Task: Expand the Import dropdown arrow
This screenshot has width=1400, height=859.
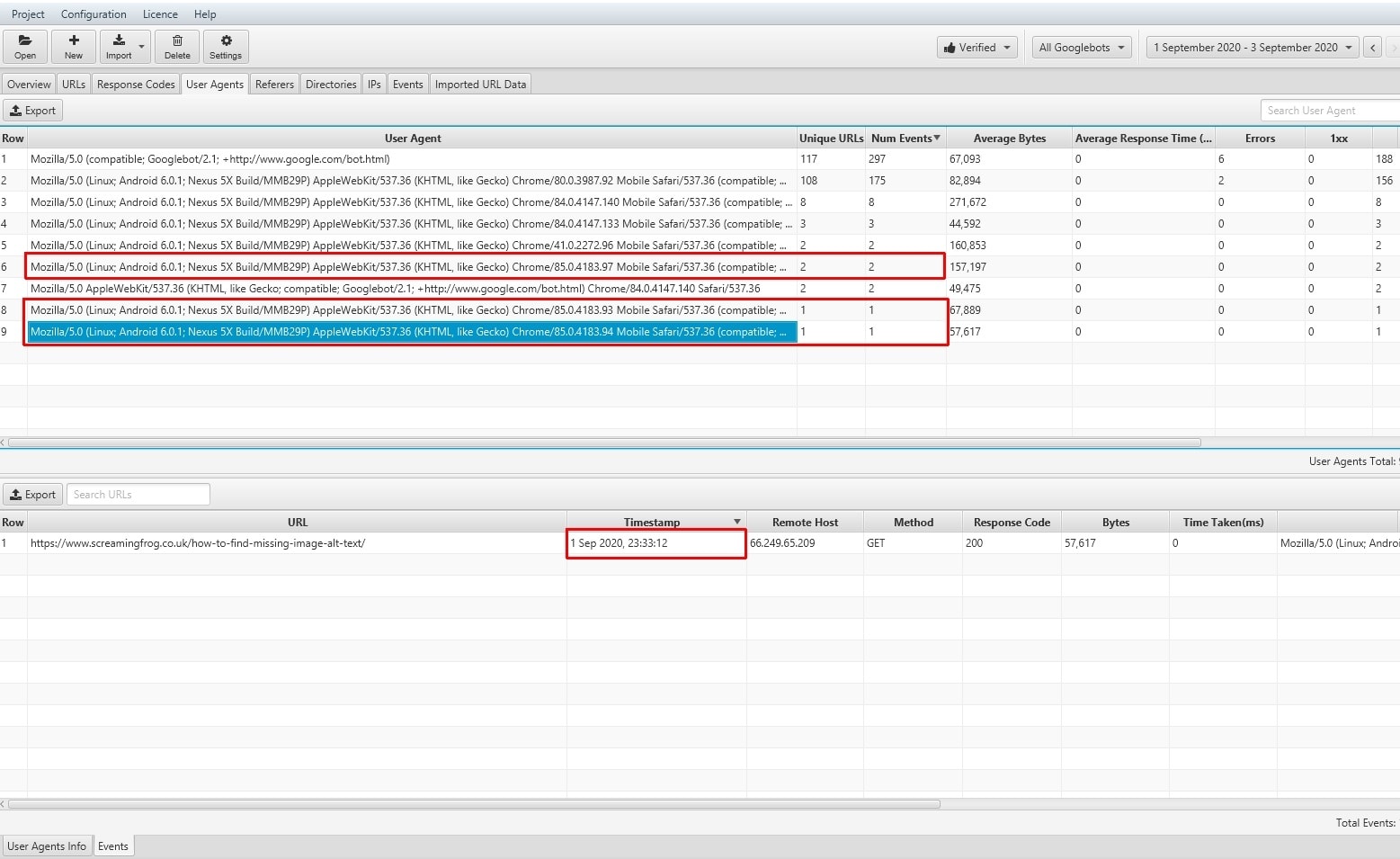Action: 142,46
